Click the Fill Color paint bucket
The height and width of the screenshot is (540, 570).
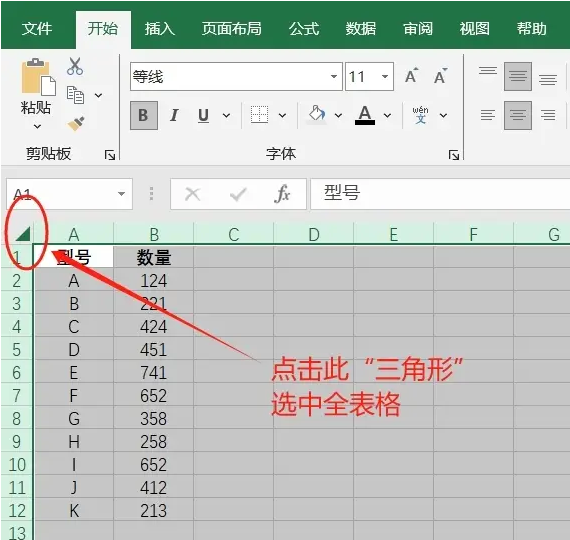click(x=317, y=114)
